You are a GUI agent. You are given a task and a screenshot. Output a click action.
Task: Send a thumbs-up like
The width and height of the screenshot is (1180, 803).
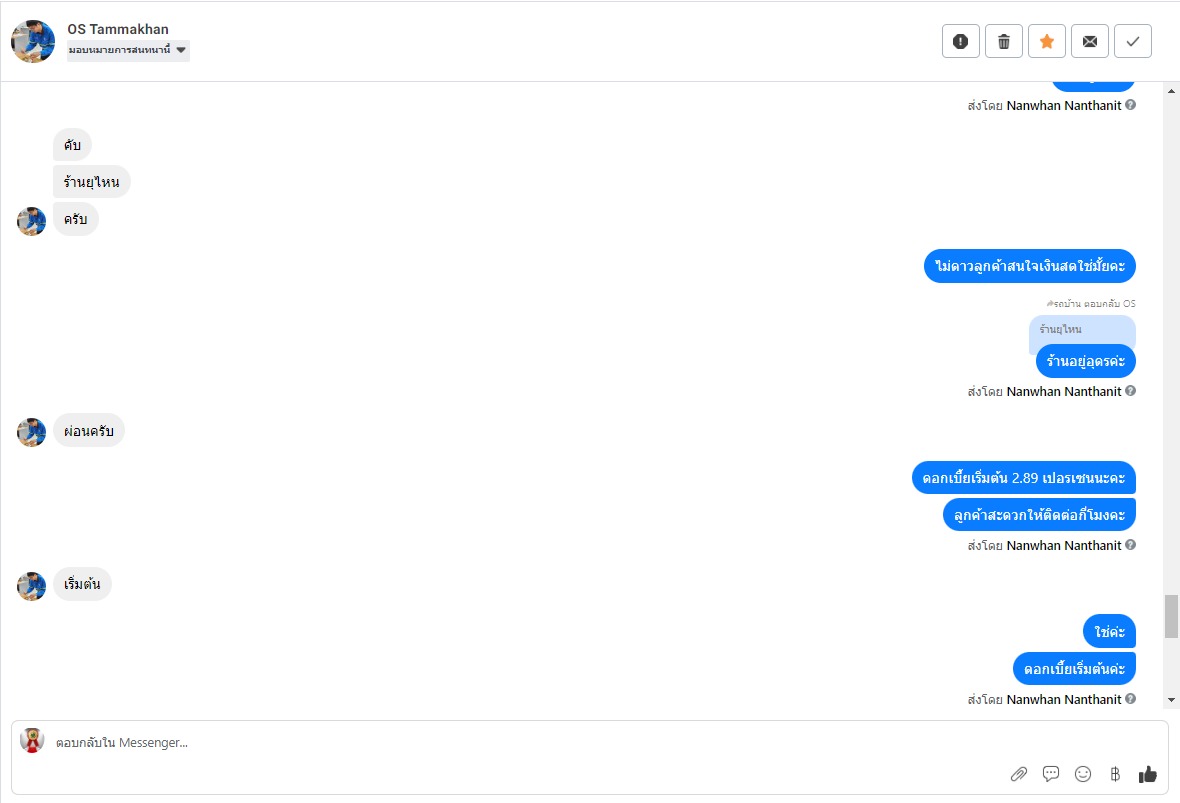[1147, 773]
